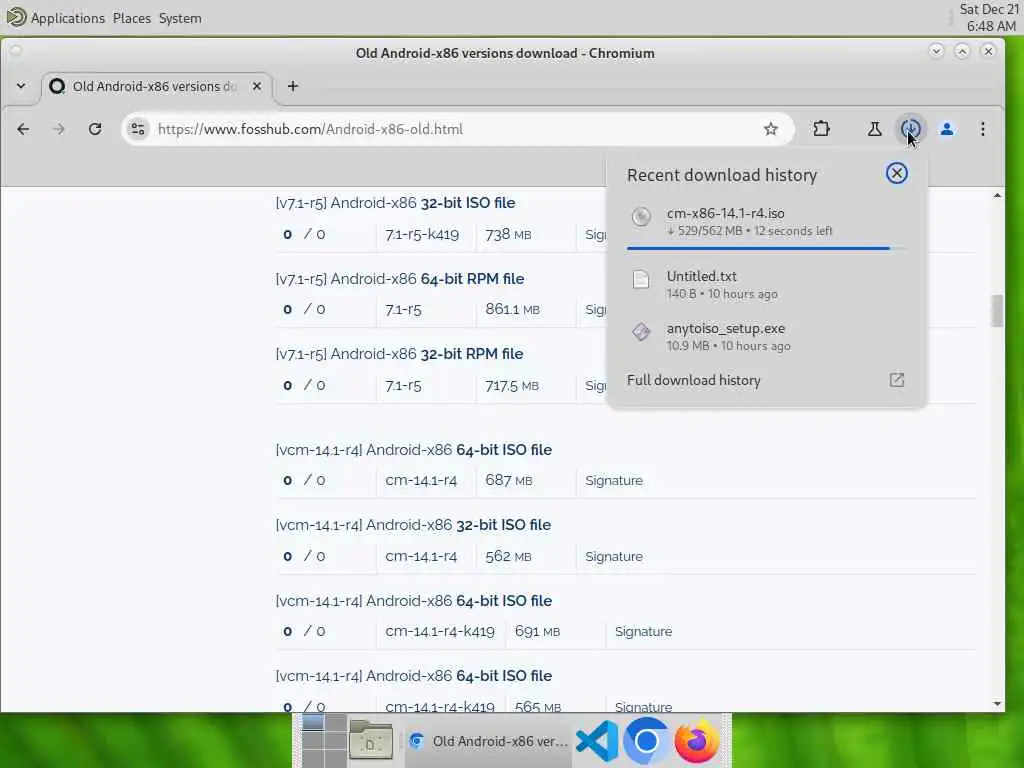This screenshot has width=1024, height=768.
Task: Open full download history external icon
Action: point(897,380)
